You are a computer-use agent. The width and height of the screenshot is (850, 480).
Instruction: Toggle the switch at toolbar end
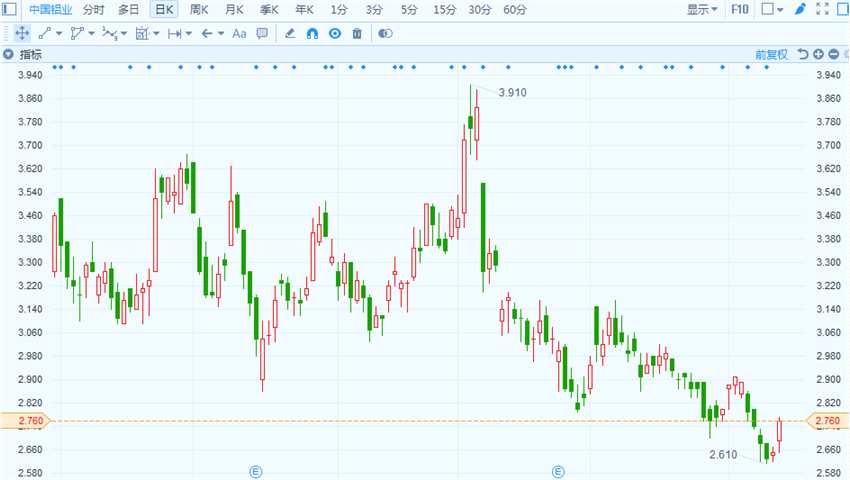[385, 34]
